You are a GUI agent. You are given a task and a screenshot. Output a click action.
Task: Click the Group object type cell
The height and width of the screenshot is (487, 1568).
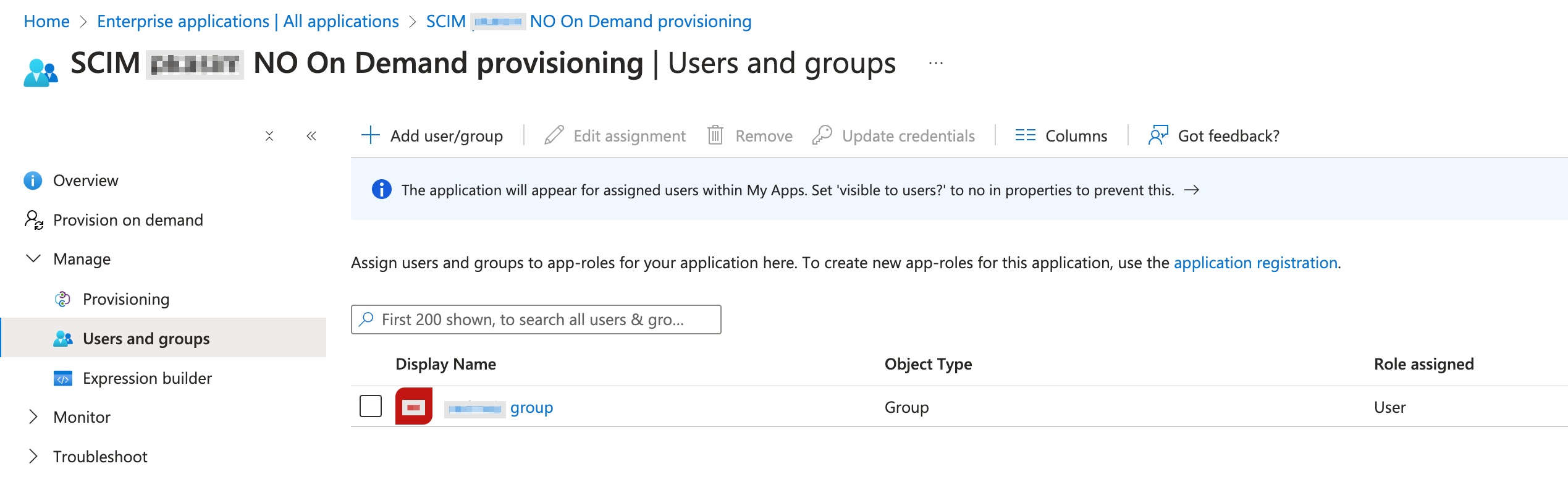[x=906, y=407]
